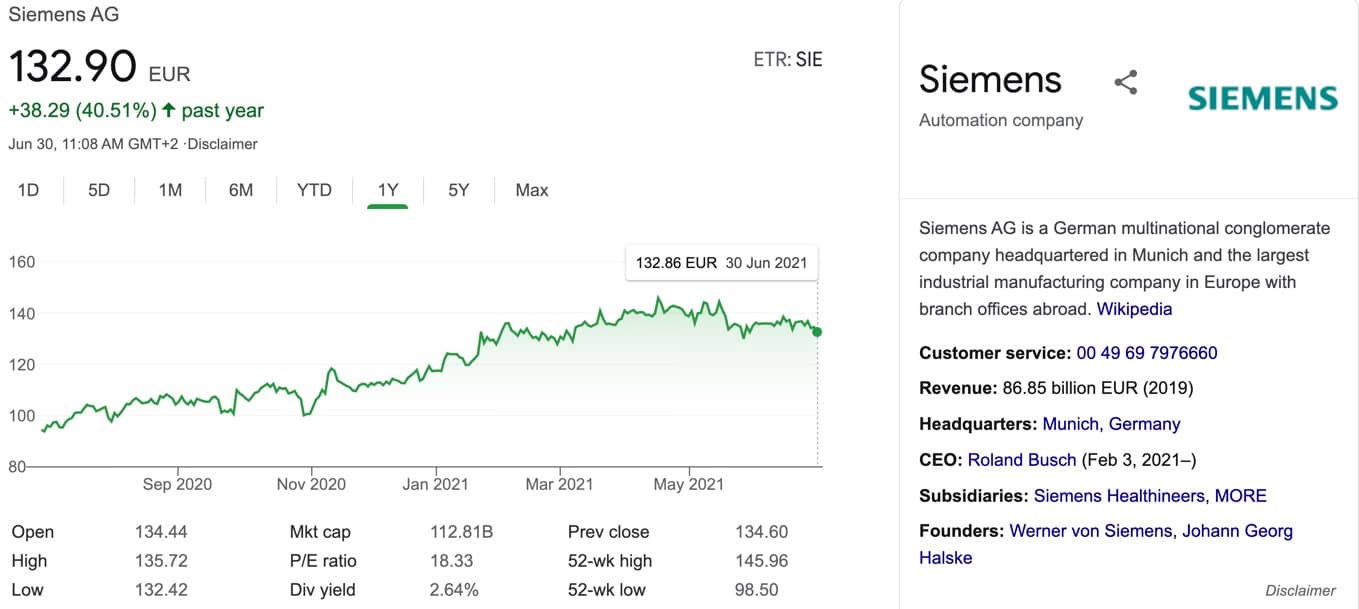
Task: Click the Automation company subtitle
Action: [1001, 120]
